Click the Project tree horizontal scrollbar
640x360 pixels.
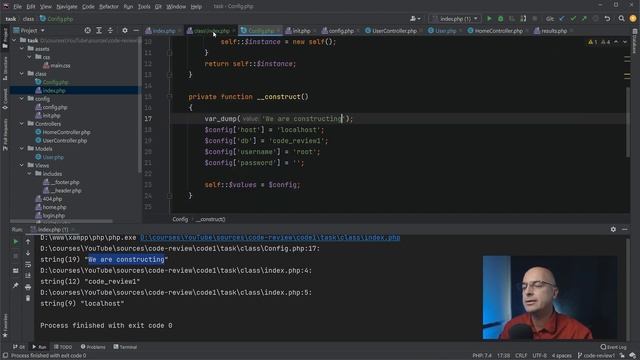coord(61,221)
